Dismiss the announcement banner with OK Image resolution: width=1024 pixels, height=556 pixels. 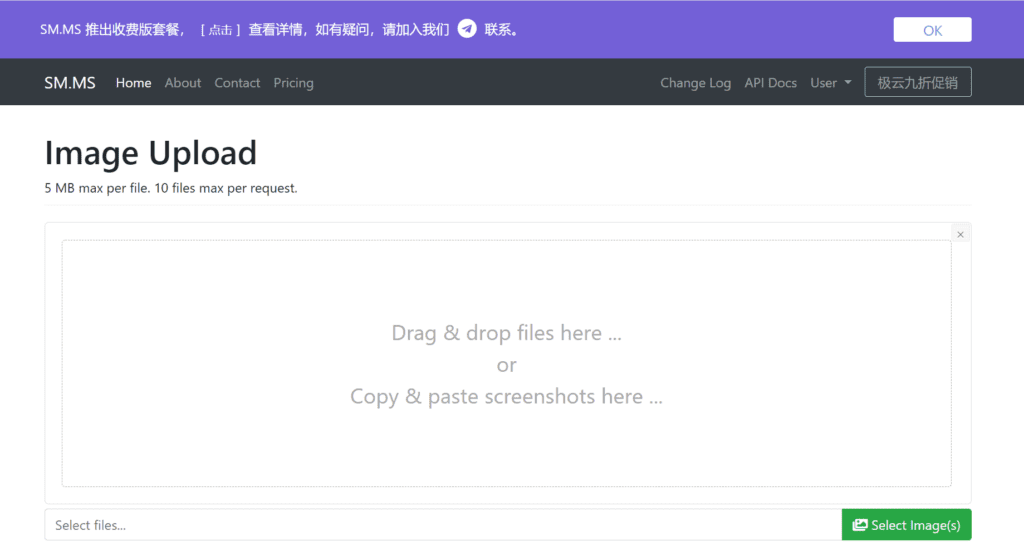click(932, 30)
